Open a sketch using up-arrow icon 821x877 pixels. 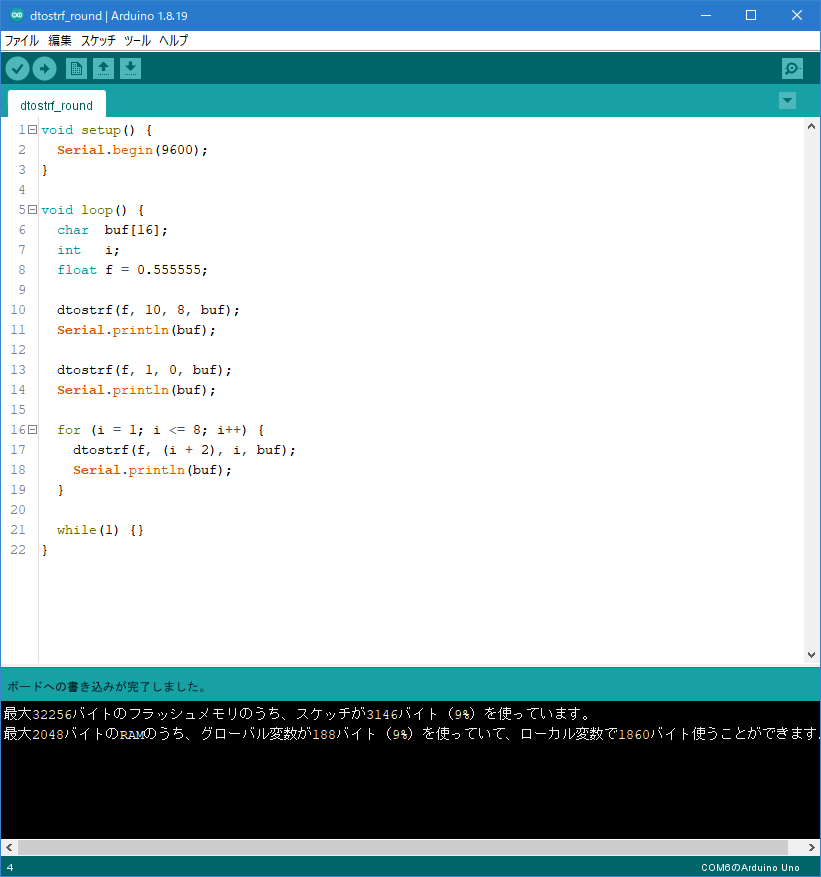point(103,69)
